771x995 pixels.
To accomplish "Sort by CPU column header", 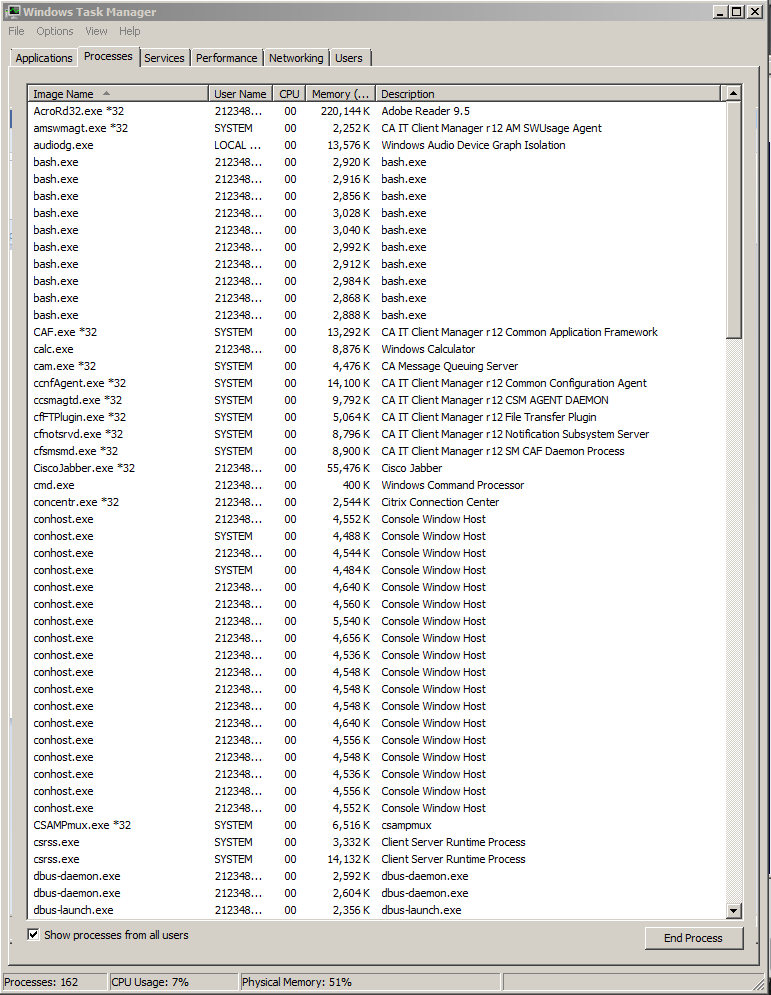I will point(289,93).
